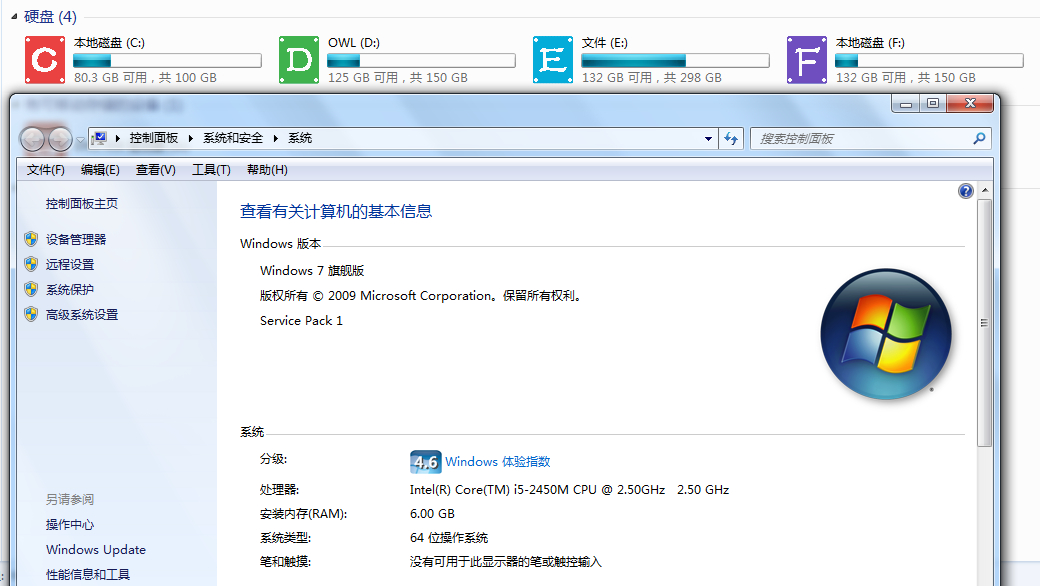Image resolution: width=1040 pixels, height=586 pixels.
Task: Open 高级系统设置 link
Action: coord(82,315)
